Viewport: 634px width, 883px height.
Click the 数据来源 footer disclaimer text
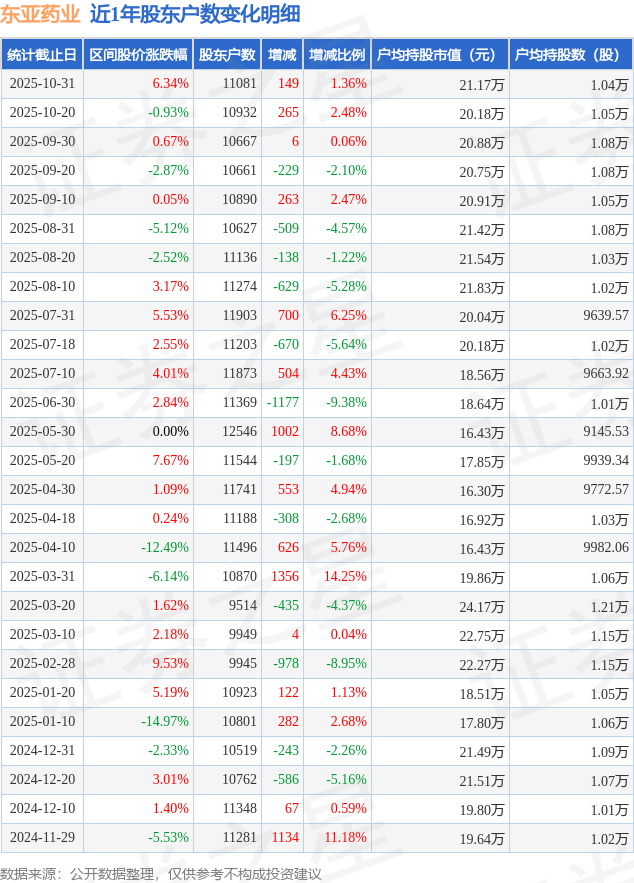161,873
